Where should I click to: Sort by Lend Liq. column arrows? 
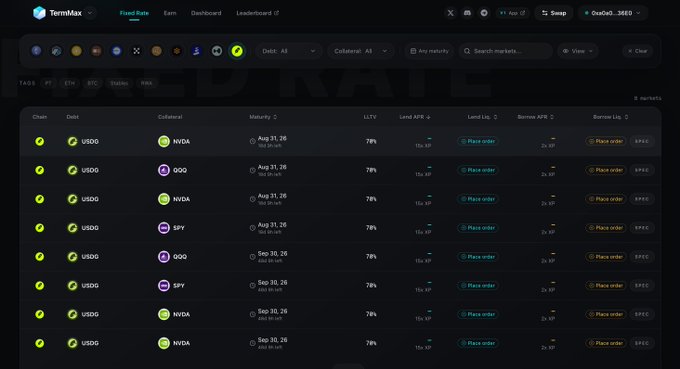pyautogui.click(x=495, y=117)
